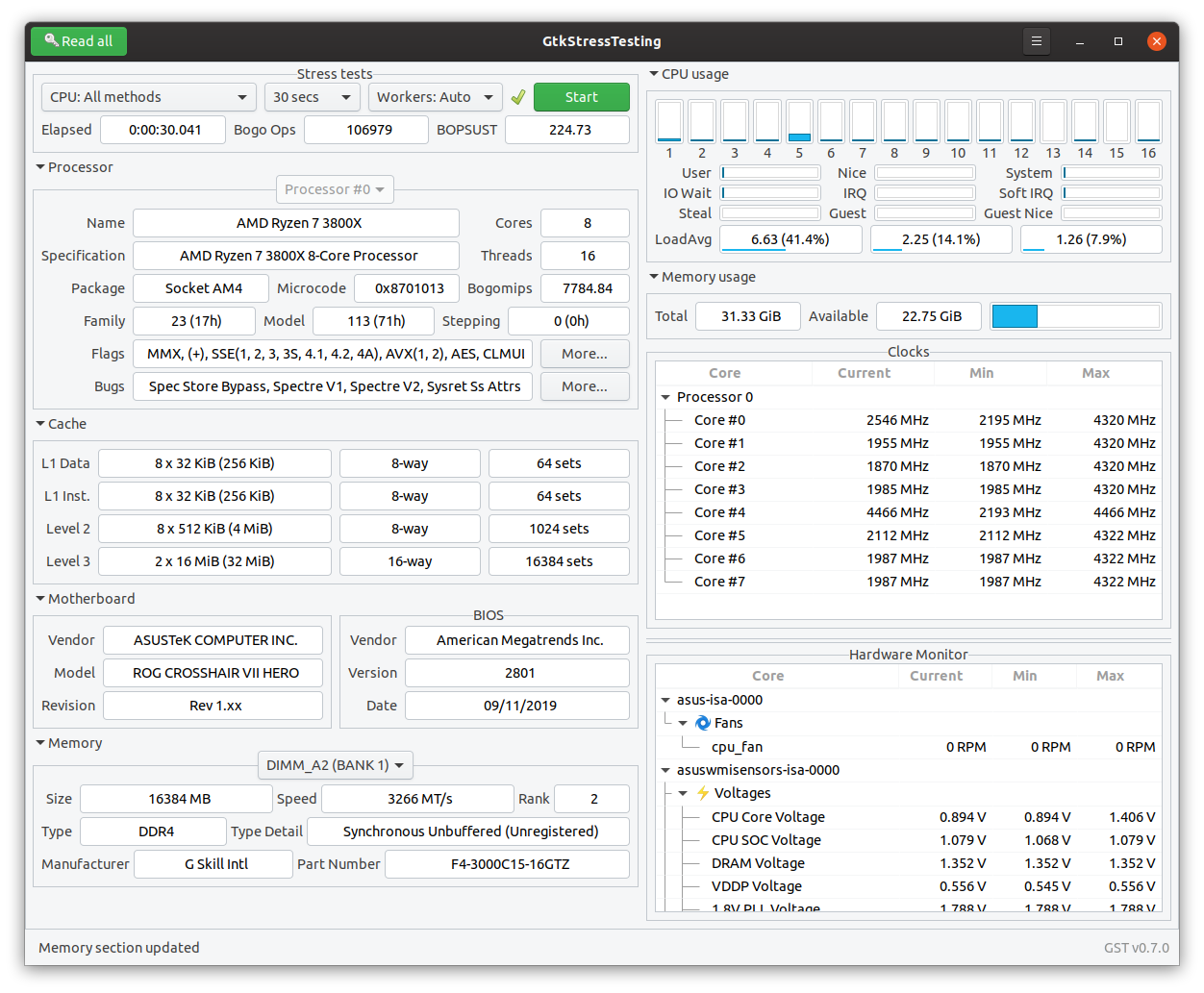Screen dimensions: 1204x993
Task: Click CPU 5 usage bar
Action: pyautogui.click(x=799, y=121)
